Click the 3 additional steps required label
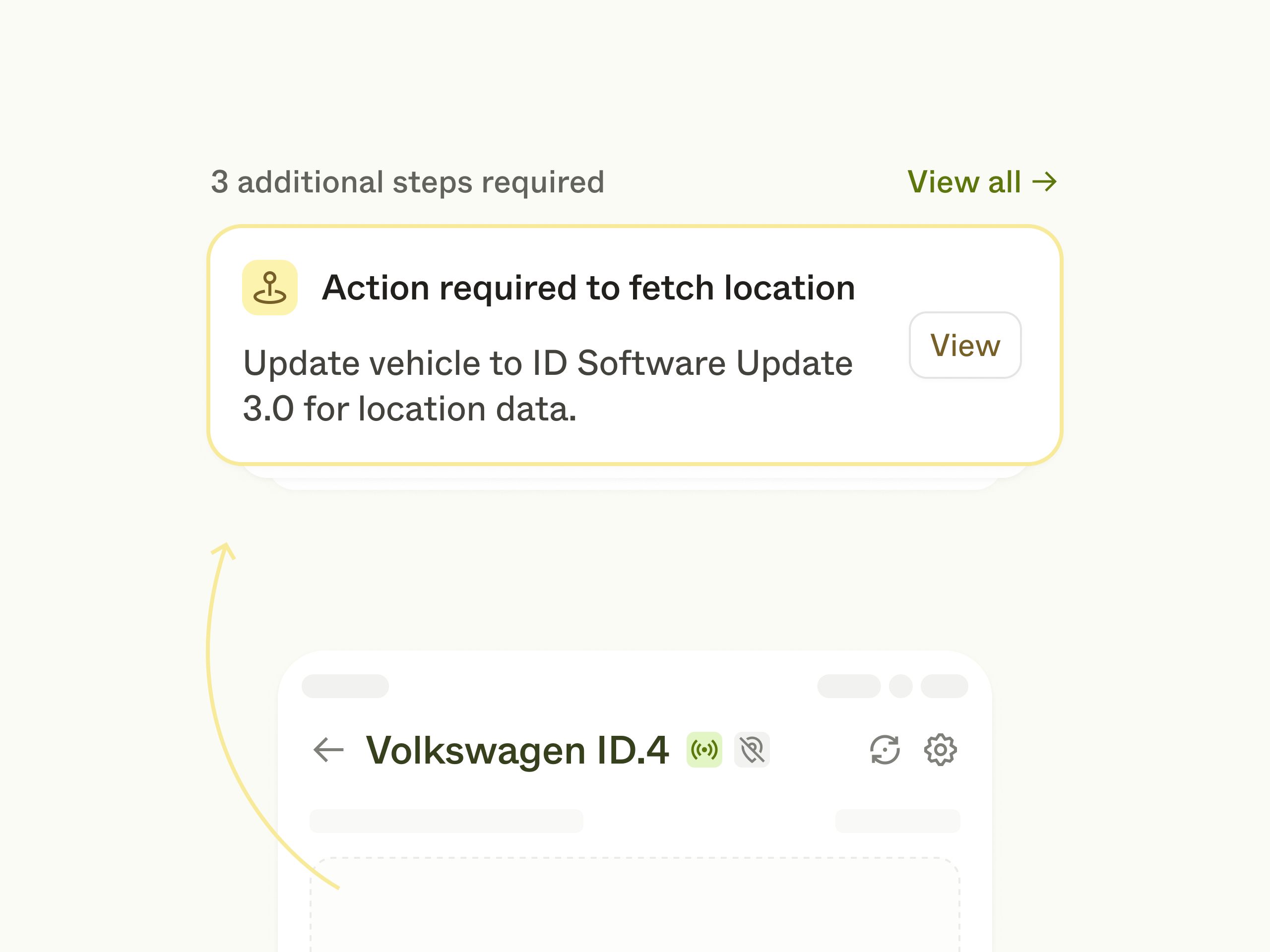The width and height of the screenshot is (1270, 952). click(x=407, y=182)
